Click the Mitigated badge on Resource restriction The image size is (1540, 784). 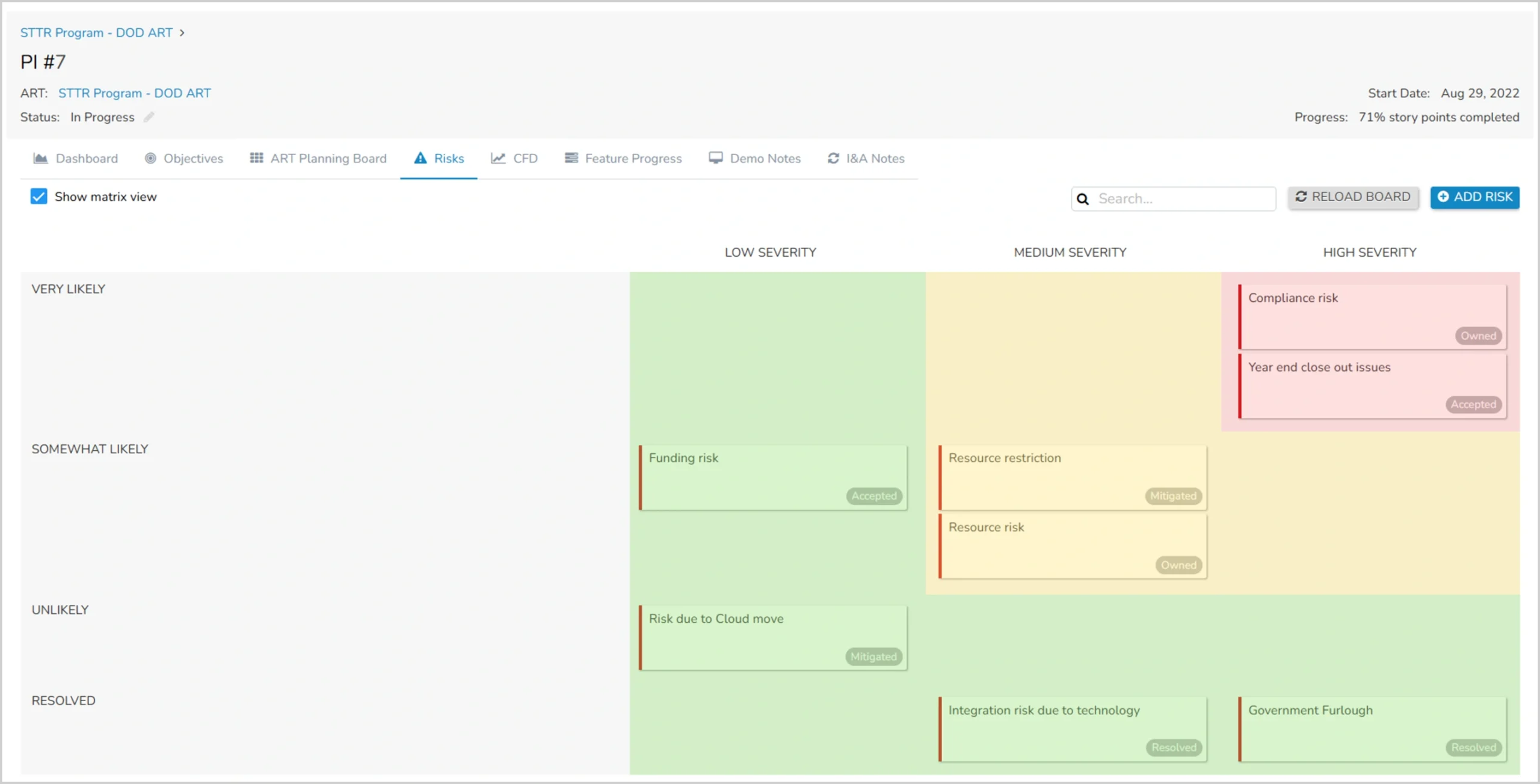1172,496
